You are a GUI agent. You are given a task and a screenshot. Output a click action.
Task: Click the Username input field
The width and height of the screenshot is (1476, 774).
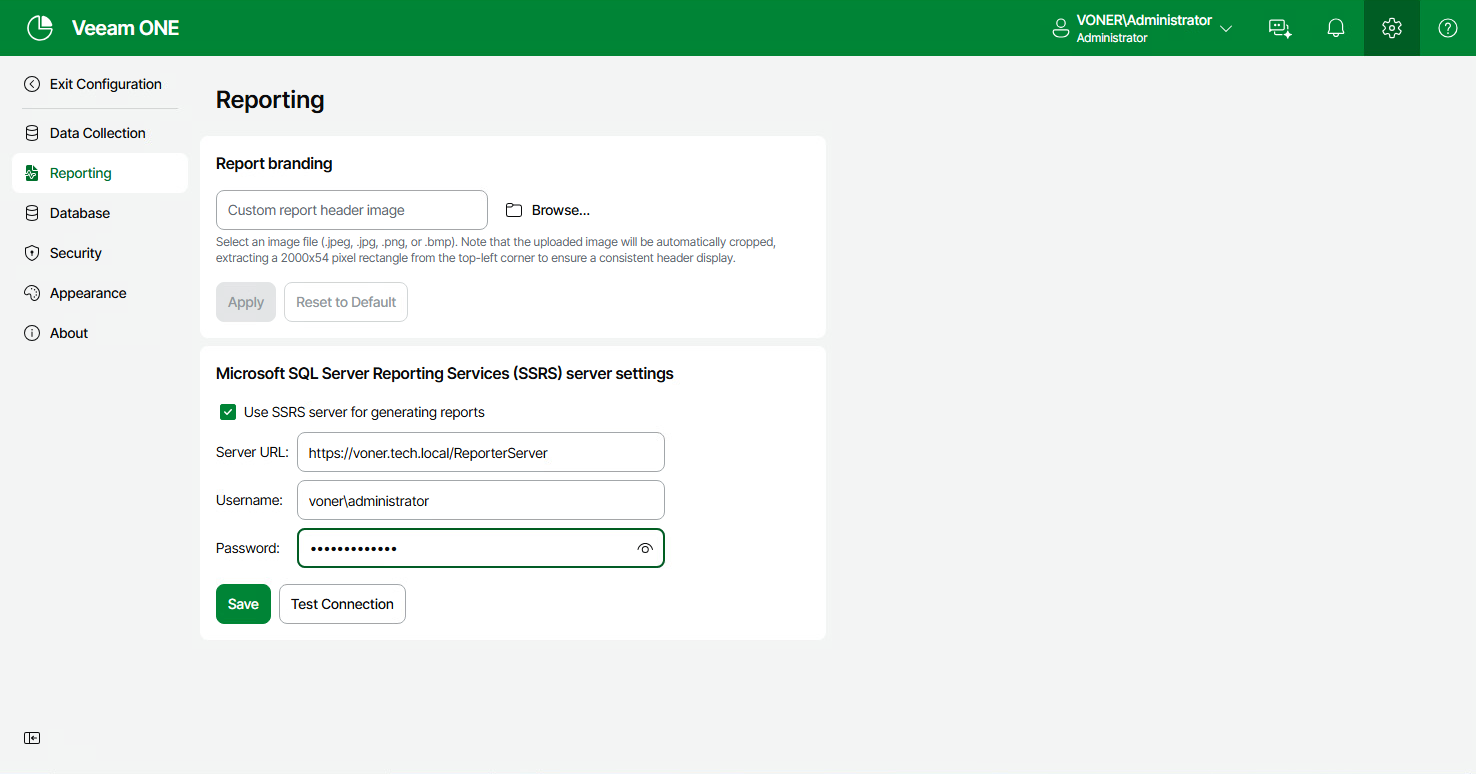[481, 500]
